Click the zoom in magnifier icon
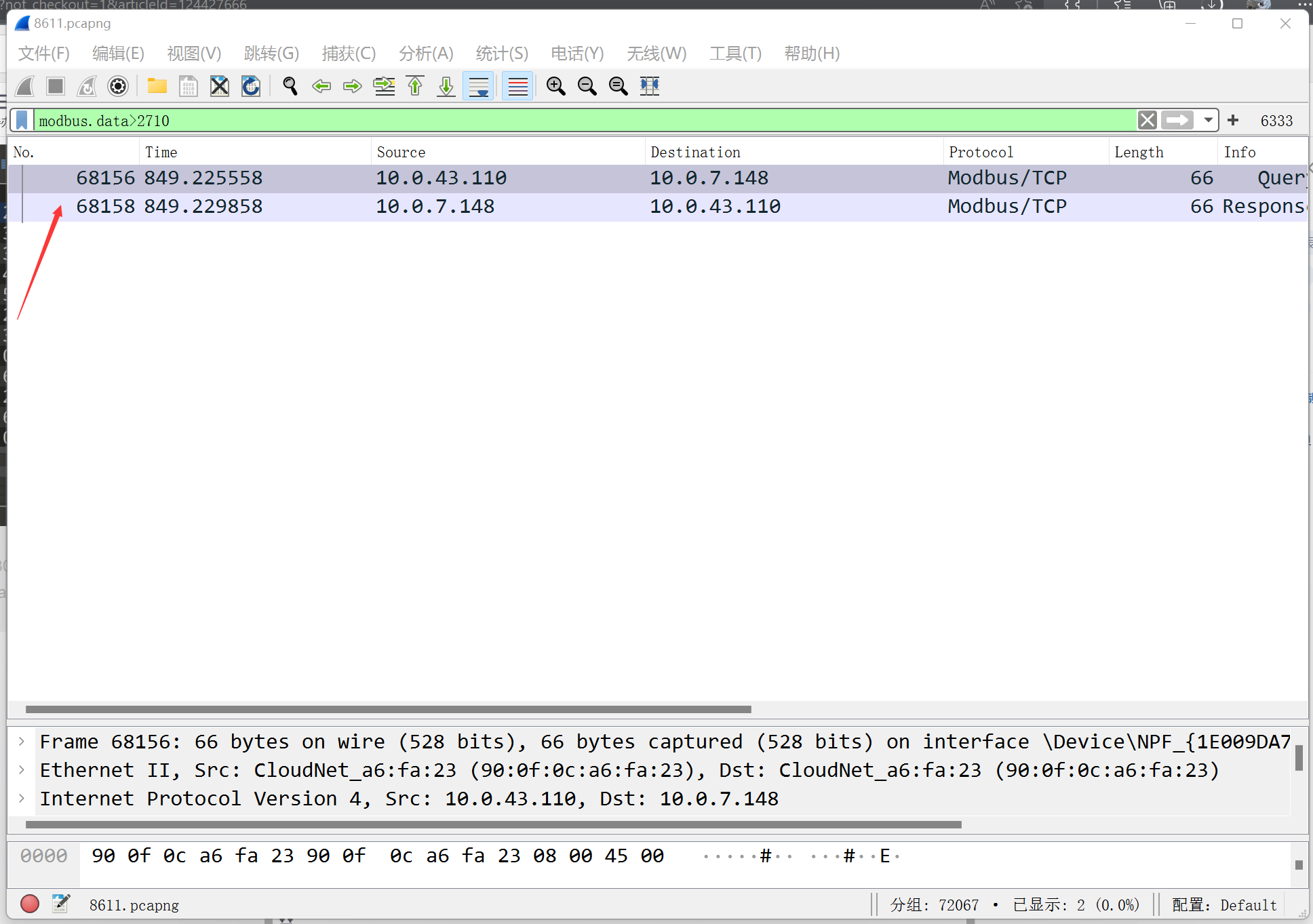The image size is (1313, 924). 555,86
